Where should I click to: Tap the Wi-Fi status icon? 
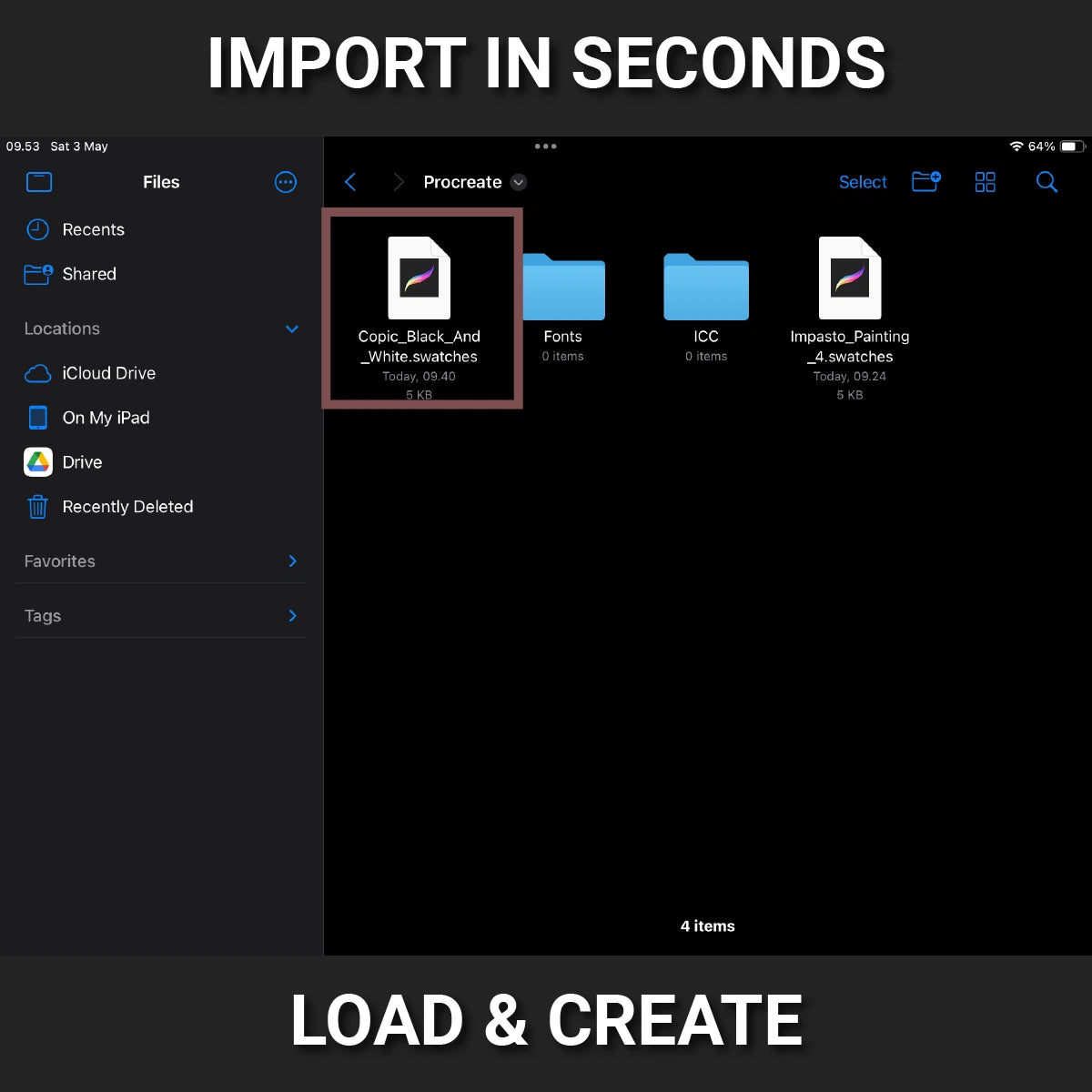[x=1016, y=147]
